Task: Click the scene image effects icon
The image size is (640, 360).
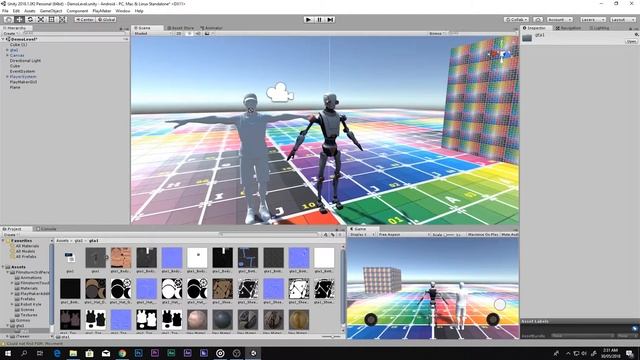Action: point(207,33)
